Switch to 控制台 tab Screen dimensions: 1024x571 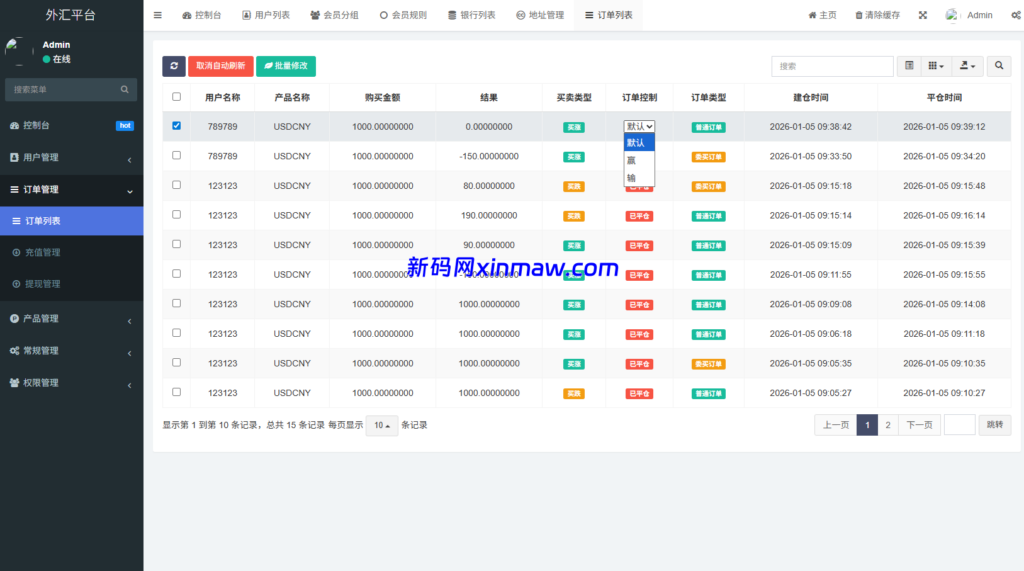pyautogui.click(x=201, y=15)
